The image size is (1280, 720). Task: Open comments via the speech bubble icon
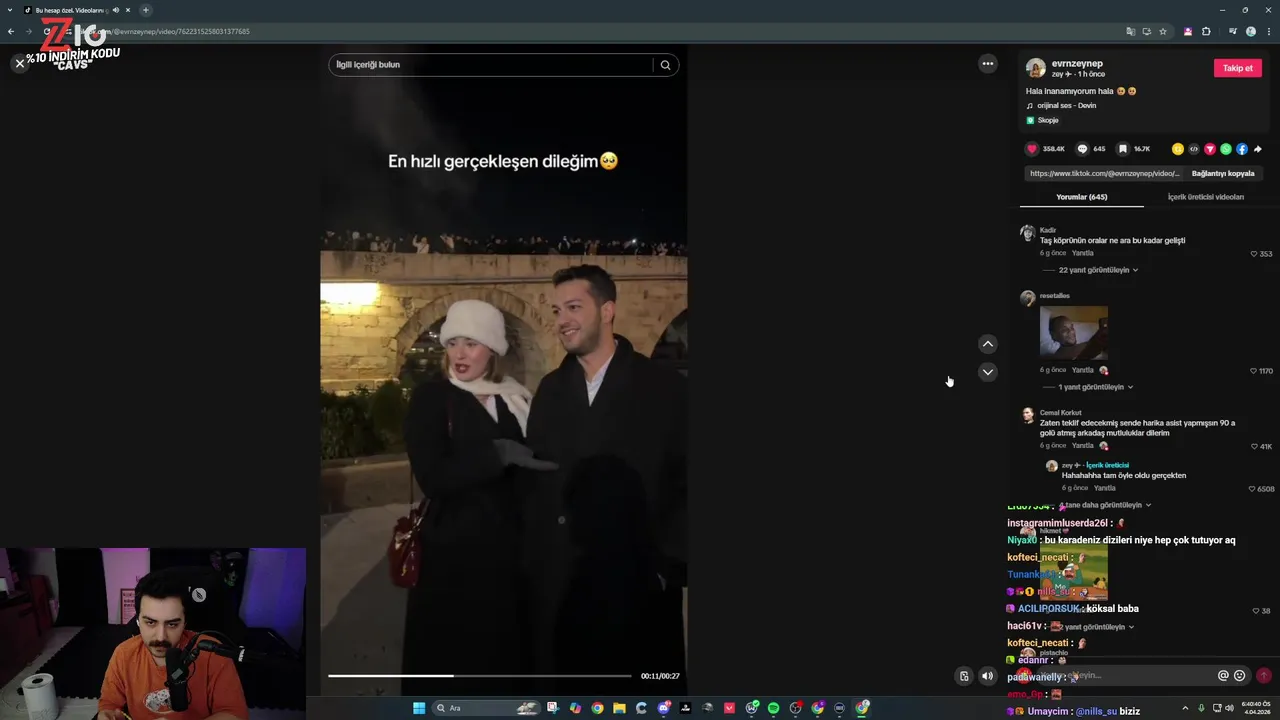point(1082,149)
